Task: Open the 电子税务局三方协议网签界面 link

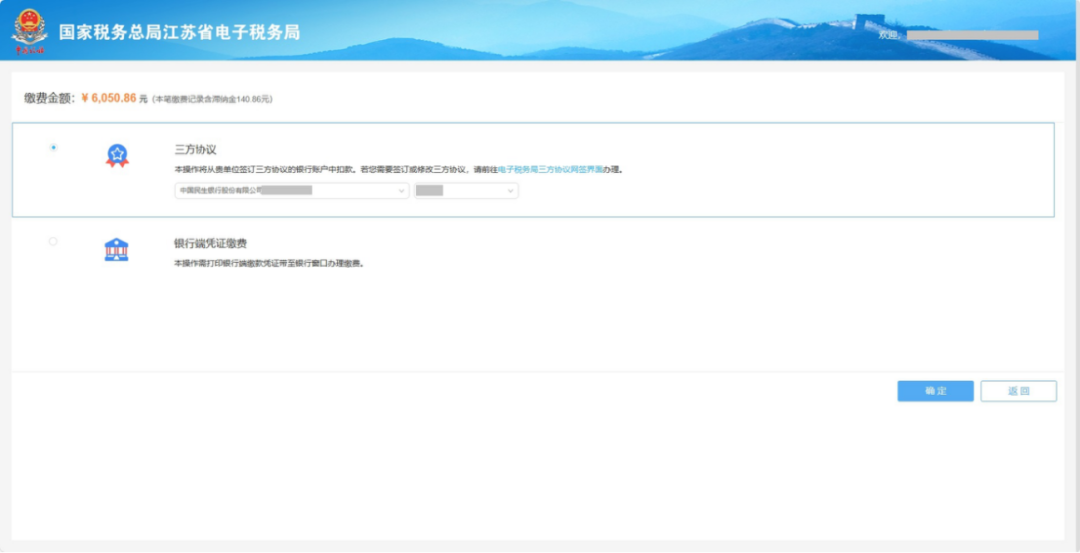Action: coord(550,169)
